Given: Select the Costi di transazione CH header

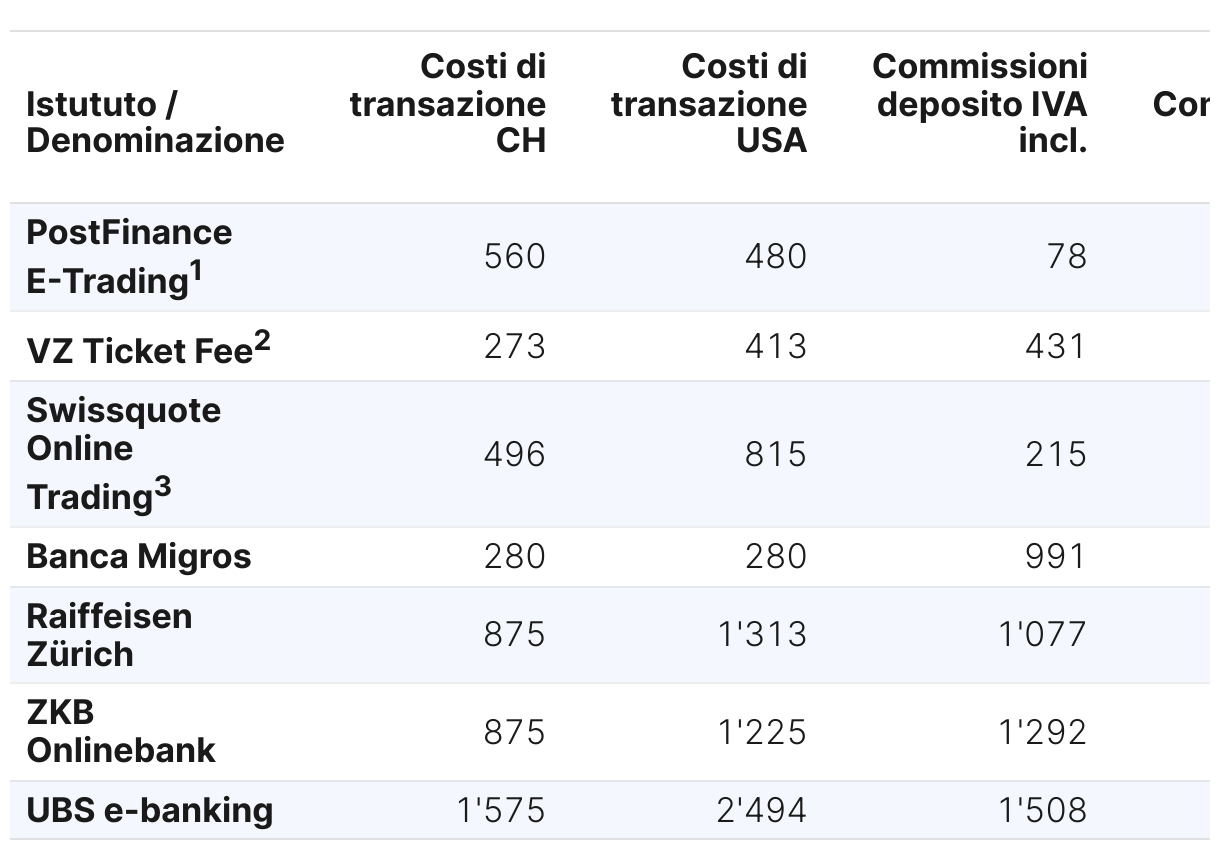Looking at the screenshot, I should [448, 103].
